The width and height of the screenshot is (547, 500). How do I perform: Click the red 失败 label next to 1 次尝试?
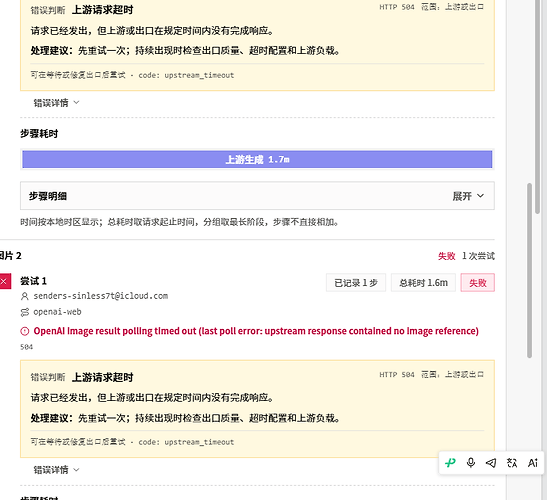447,256
